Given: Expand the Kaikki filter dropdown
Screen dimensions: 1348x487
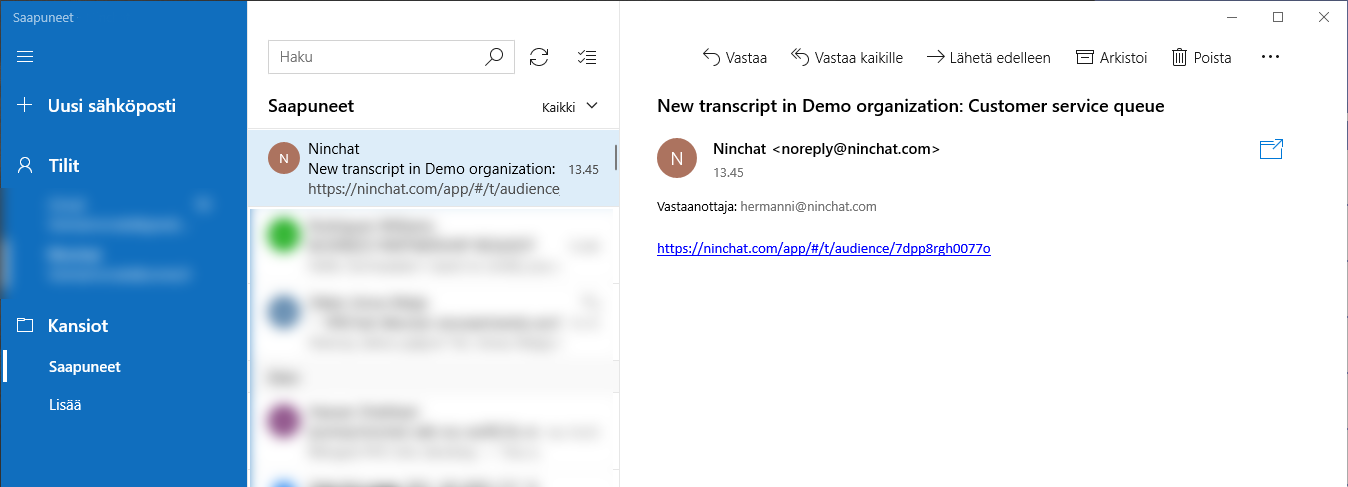Looking at the screenshot, I should (x=570, y=107).
